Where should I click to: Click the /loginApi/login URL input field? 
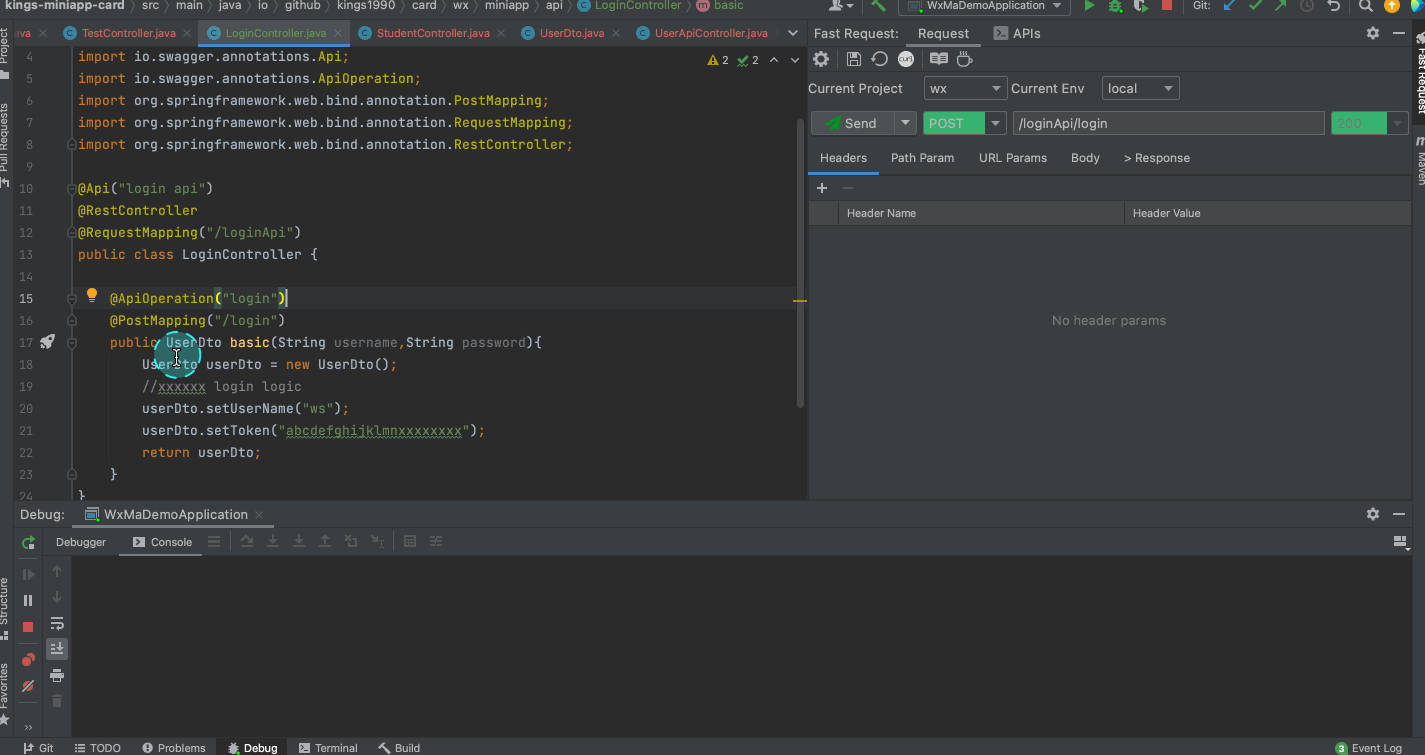pos(1167,124)
